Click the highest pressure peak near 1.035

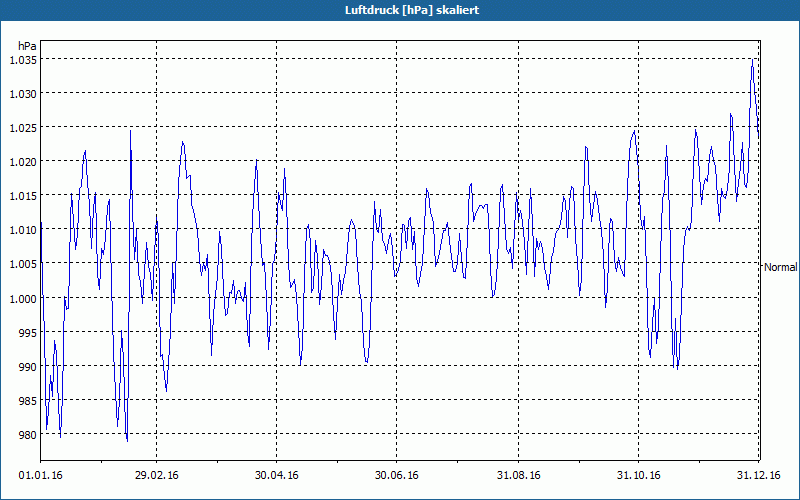(752, 60)
